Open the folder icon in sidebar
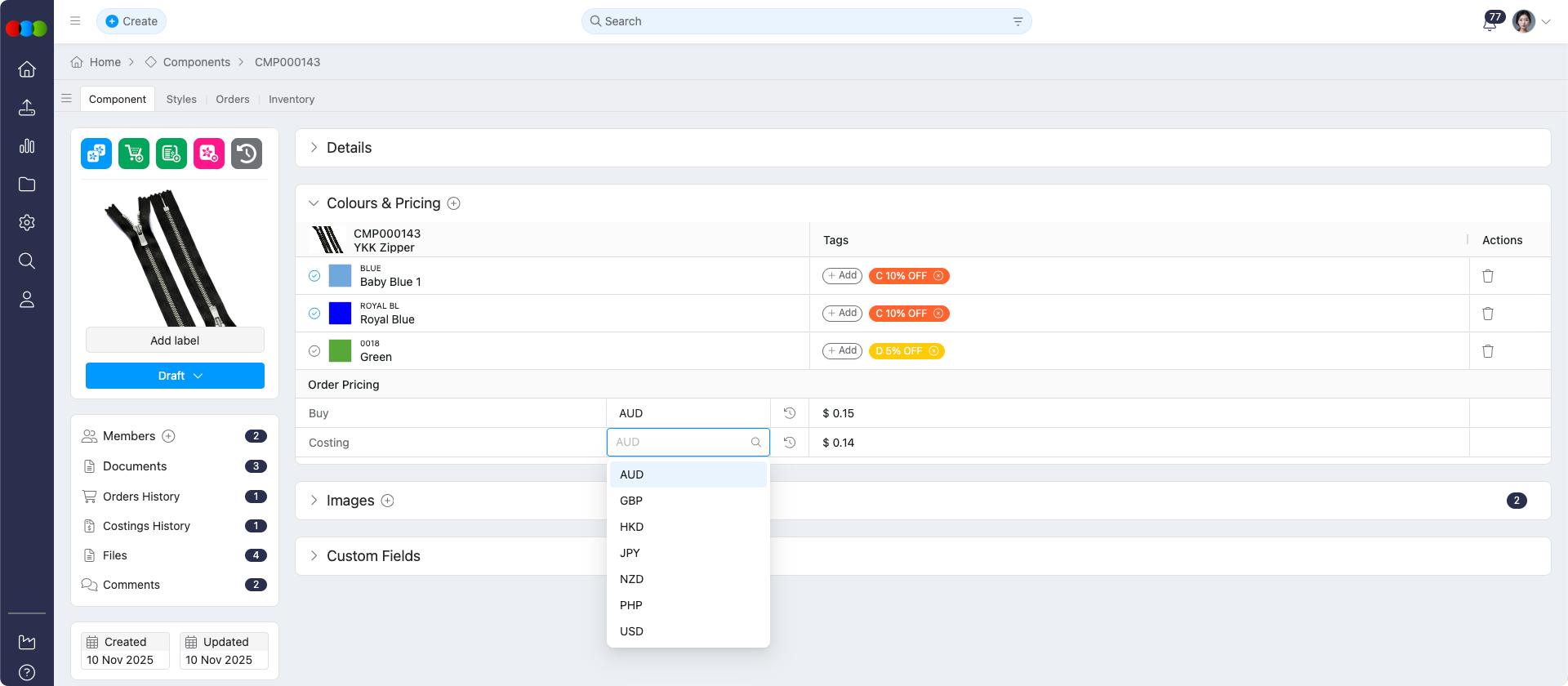The image size is (1568, 686). pyautogui.click(x=27, y=185)
